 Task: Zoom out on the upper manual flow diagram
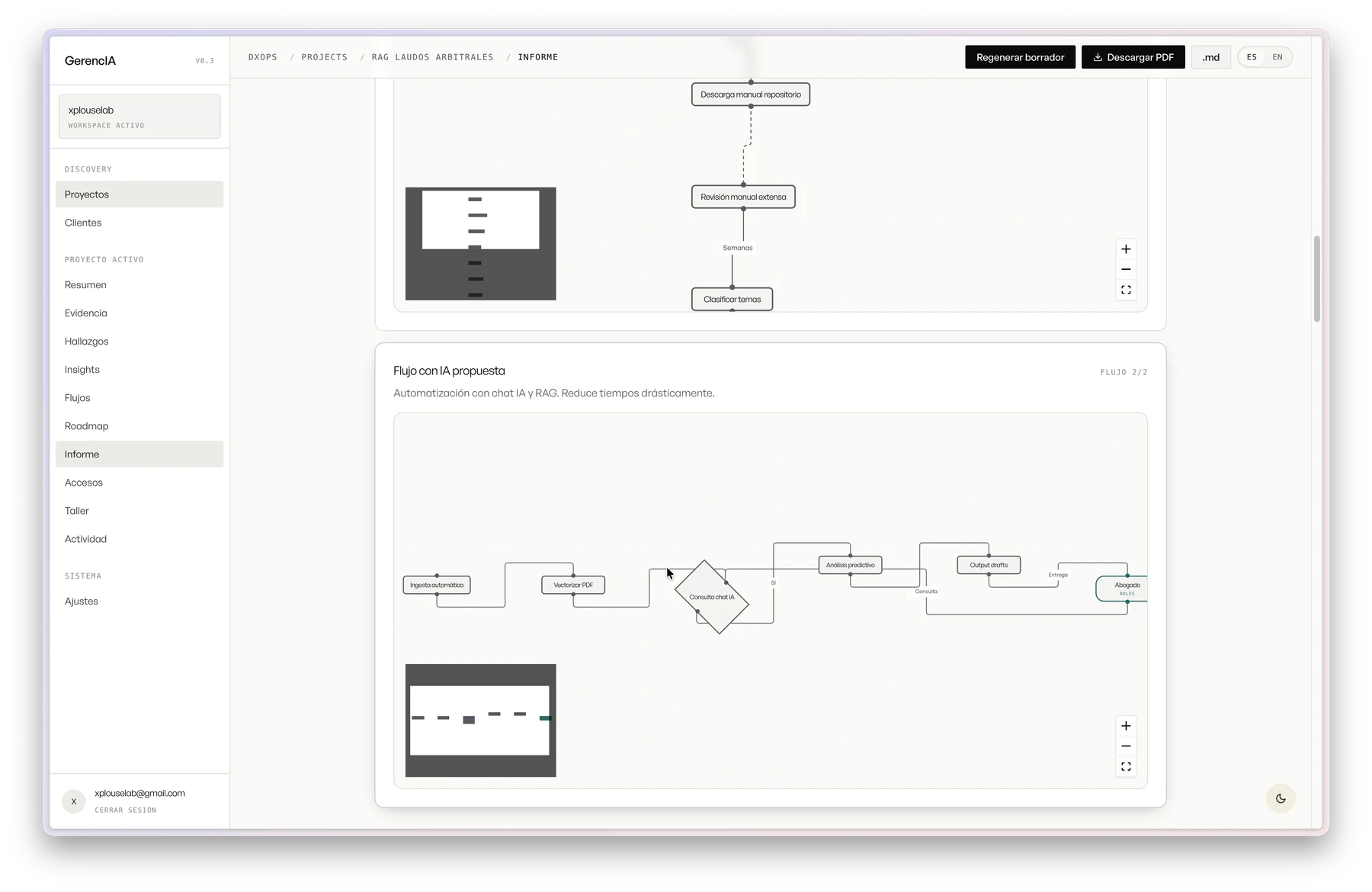click(x=1126, y=270)
